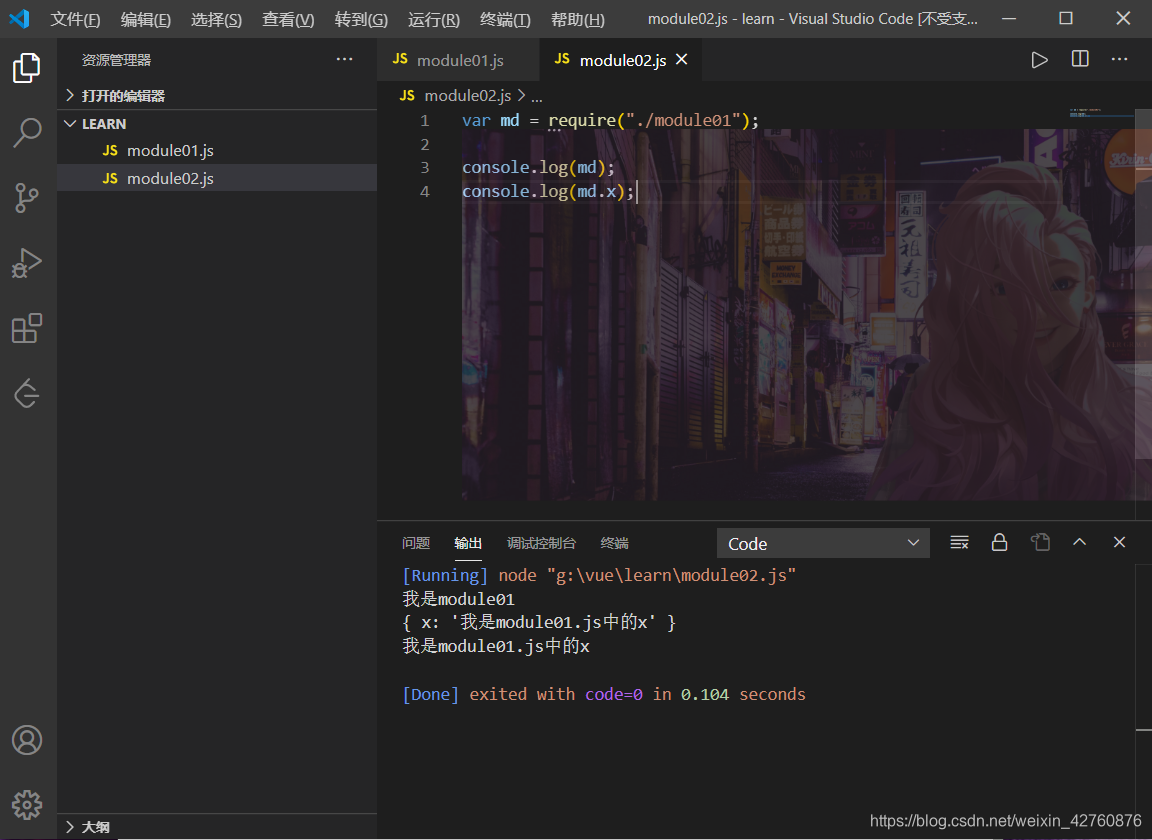Open the 帮助(H) menu

[577, 19]
